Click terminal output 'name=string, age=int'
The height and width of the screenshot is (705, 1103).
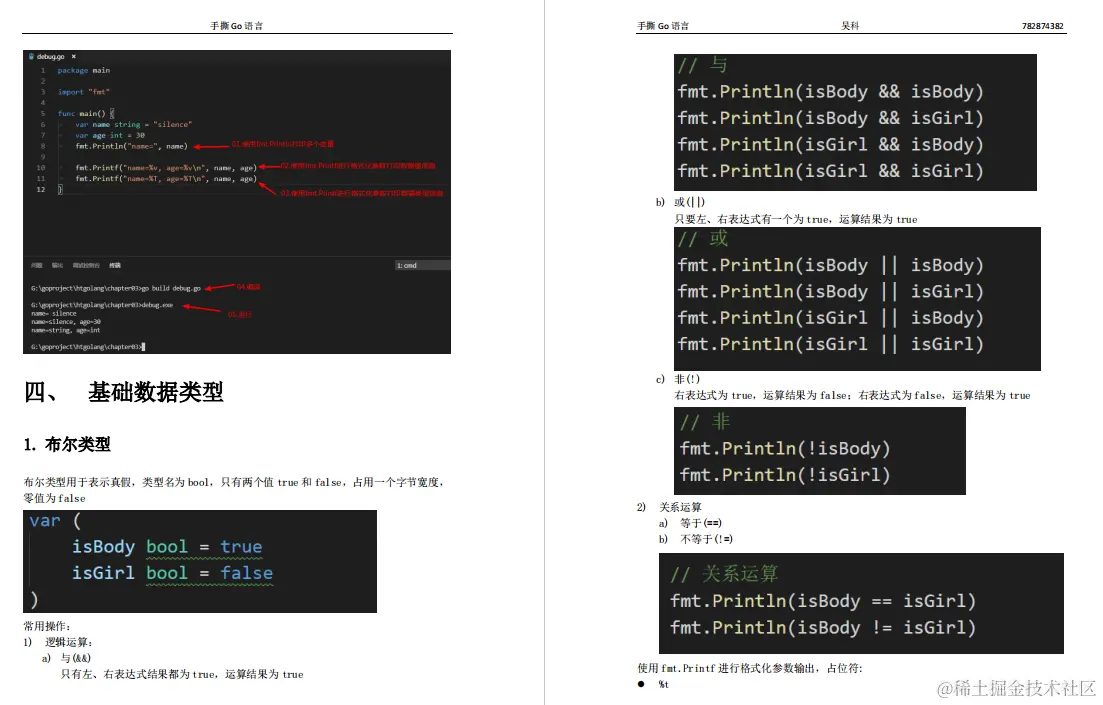pyautogui.click(x=66, y=330)
